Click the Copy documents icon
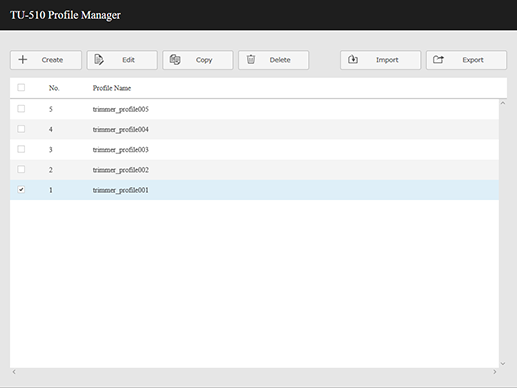 [175, 60]
